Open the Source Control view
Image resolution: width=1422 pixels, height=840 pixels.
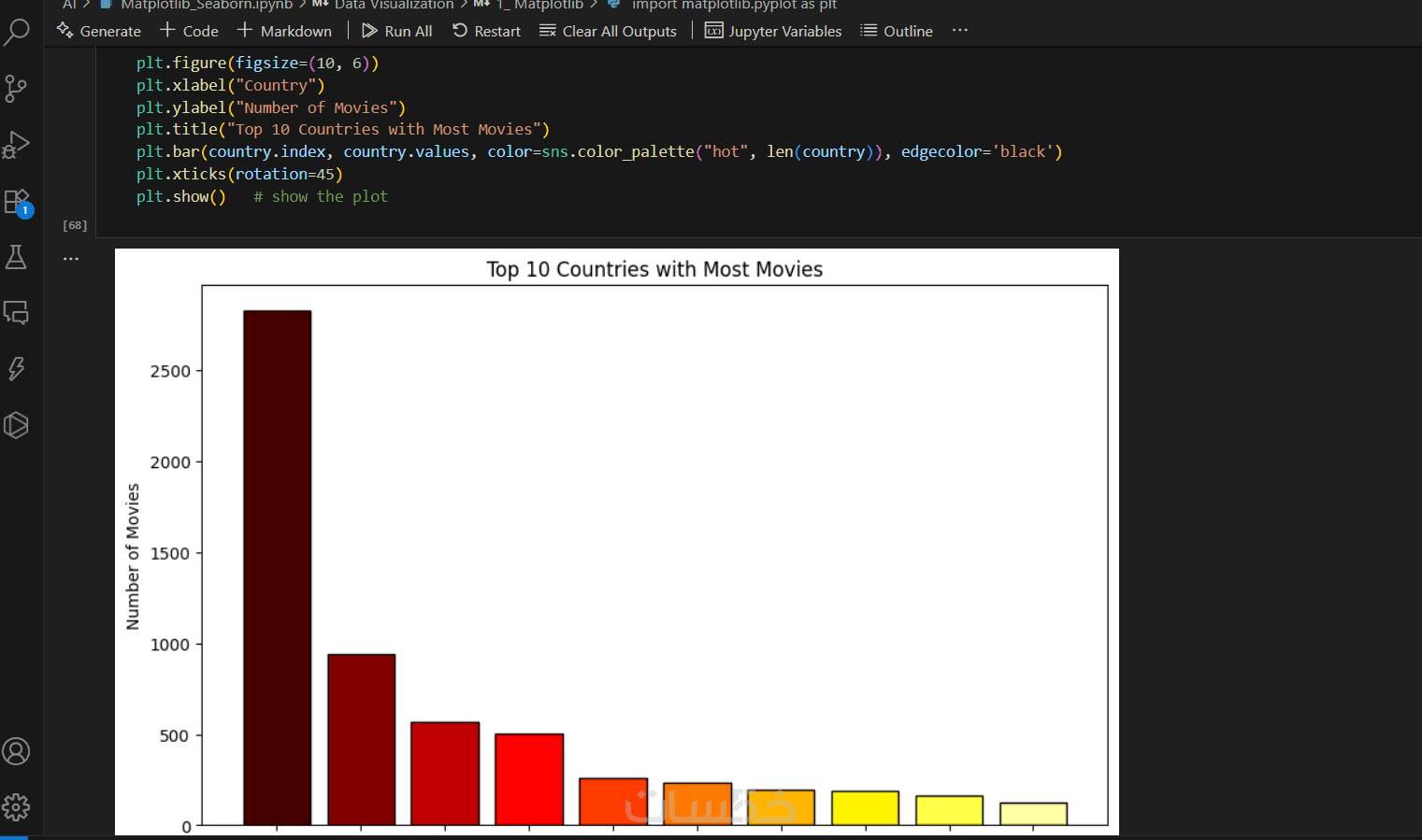coord(17,89)
